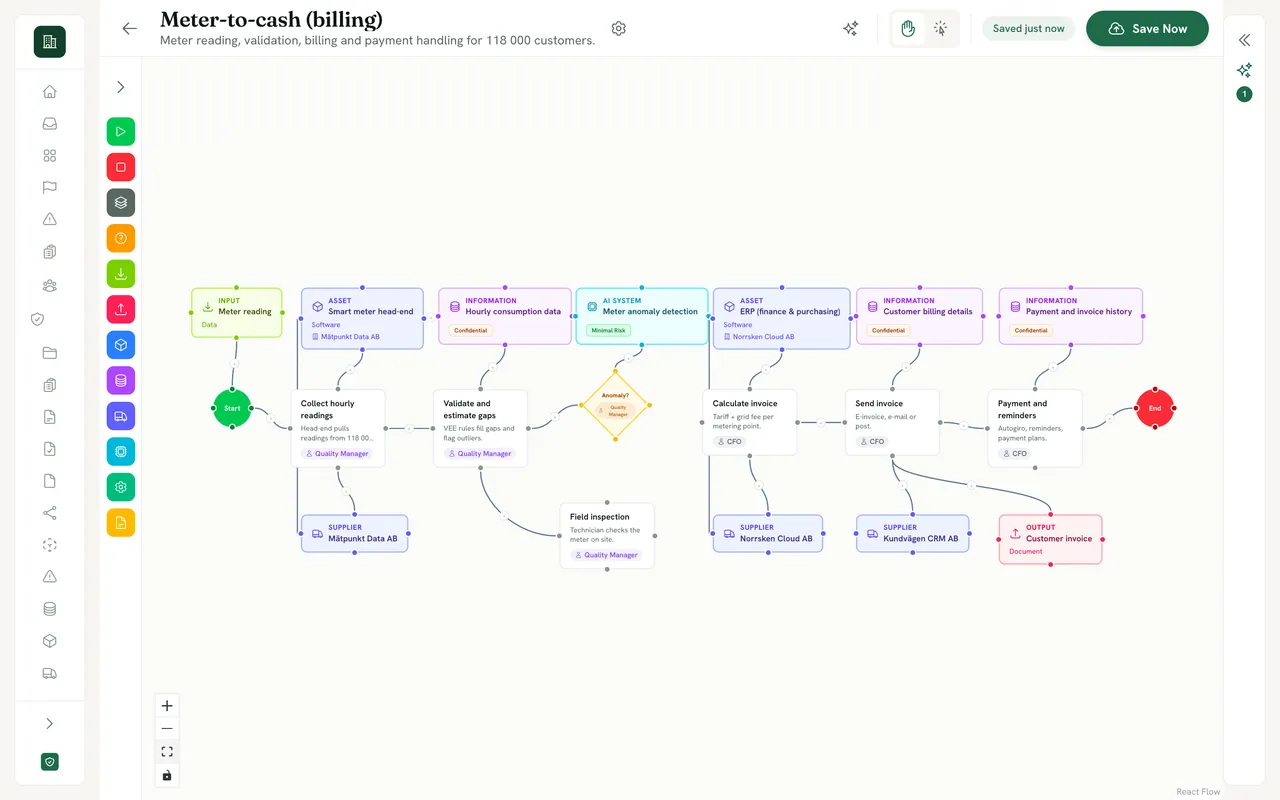Pick the blue cube Asset tile
This screenshot has width=1280, height=800.
coord(121,345)
